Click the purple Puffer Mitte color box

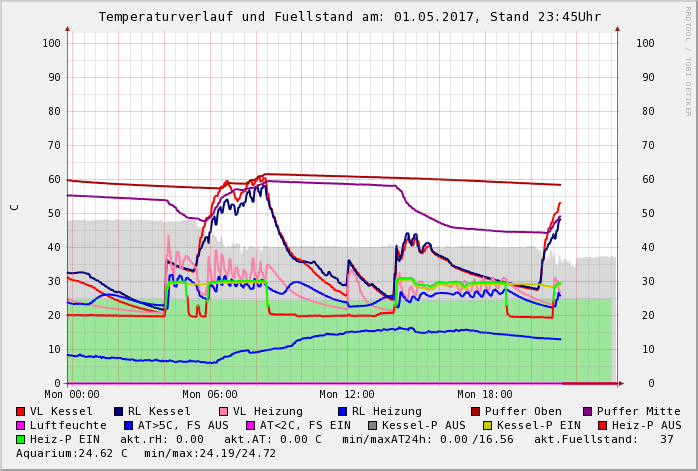pyautogui.click(x=588, y=411)
